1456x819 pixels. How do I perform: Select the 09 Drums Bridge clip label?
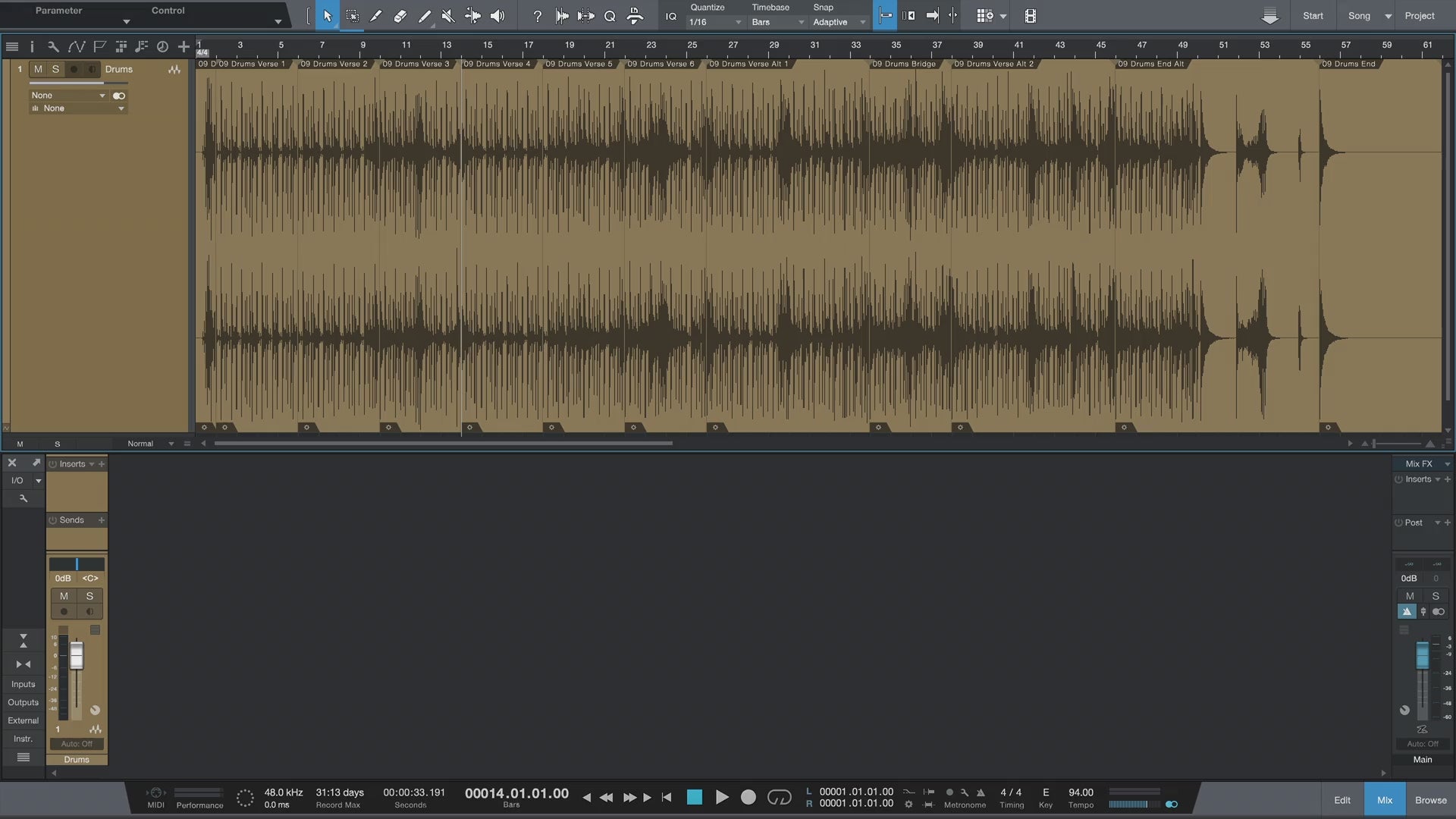(904, 64)
